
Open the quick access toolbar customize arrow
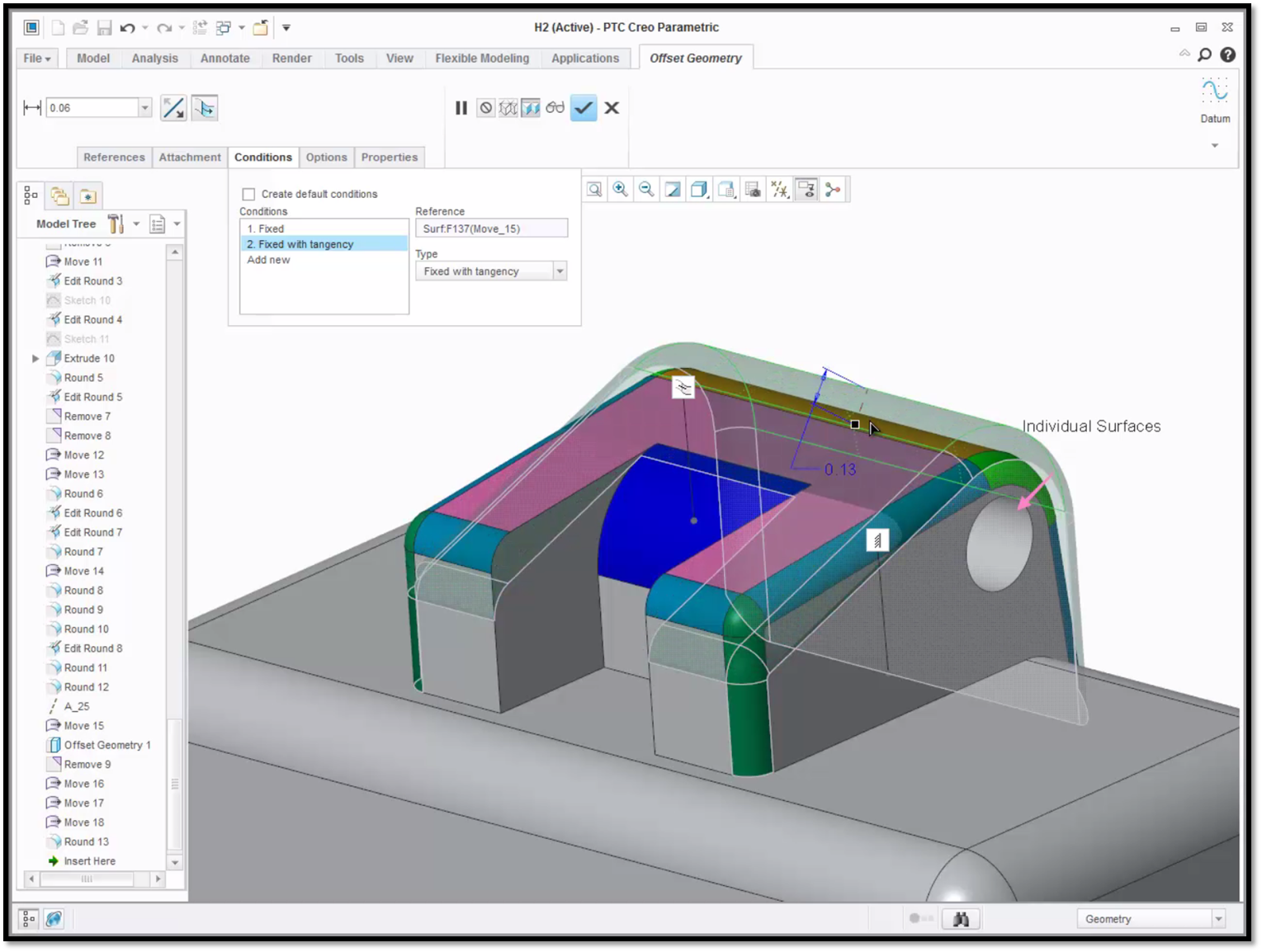click(x=286, y=28)
